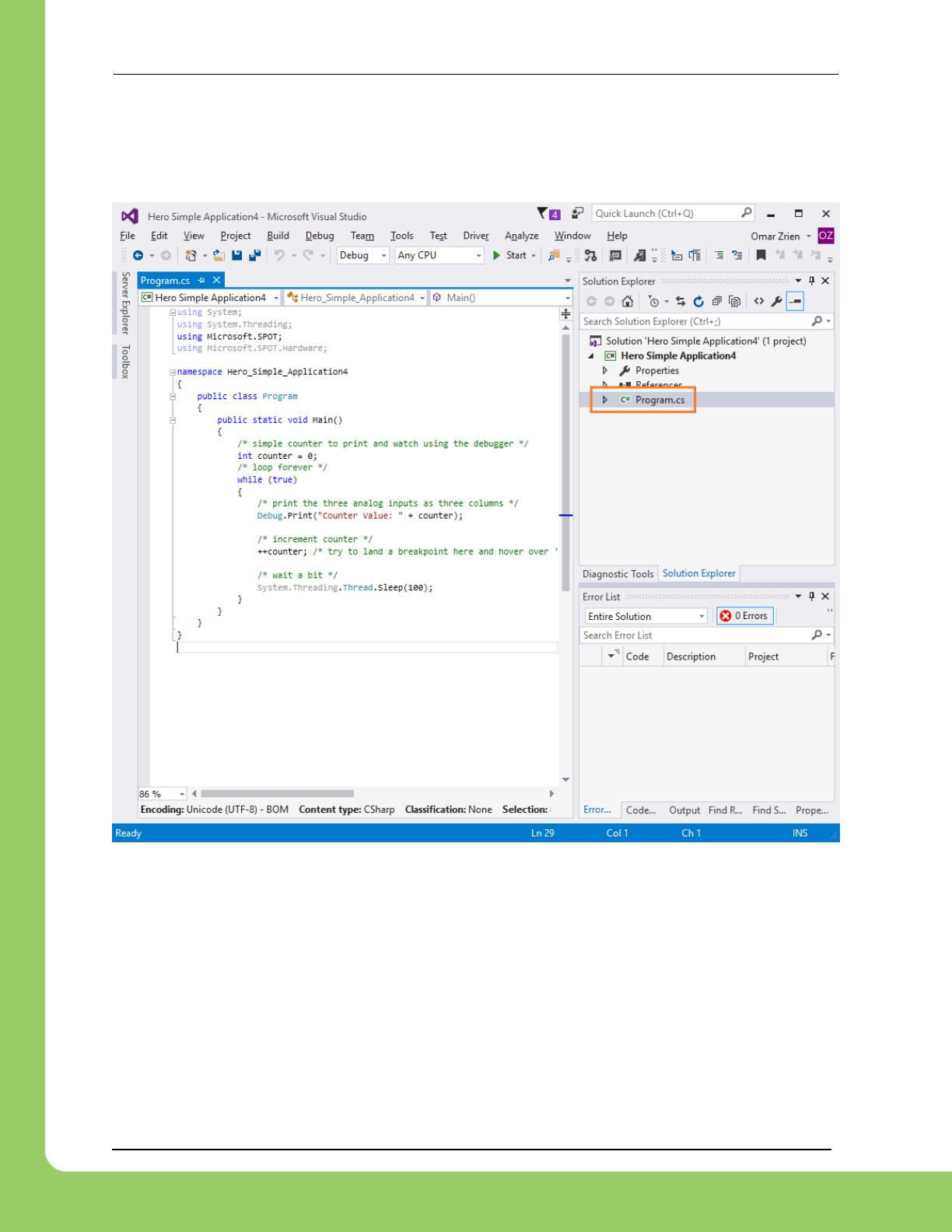Open the Entire Solution scope dropdown
Viewport: 952px width, 1232px height.
646,616
